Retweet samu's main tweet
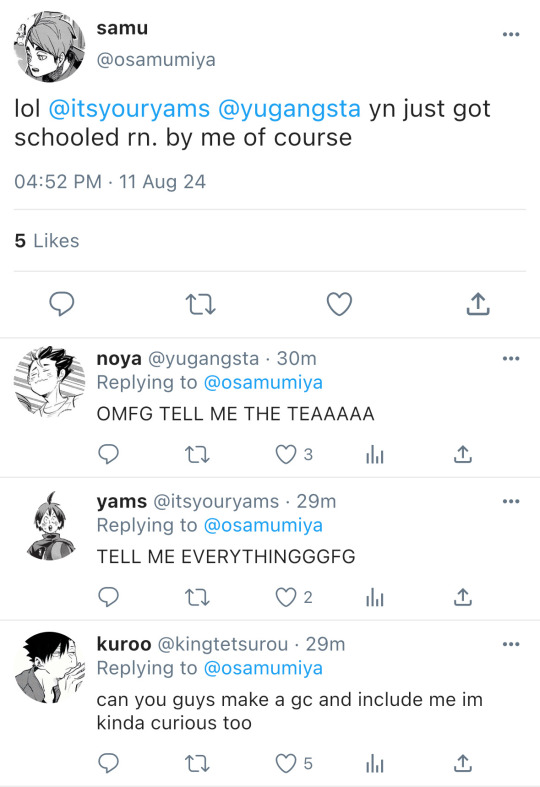The height and width of the screenshot is (787, 540). (x=200, y=304)
